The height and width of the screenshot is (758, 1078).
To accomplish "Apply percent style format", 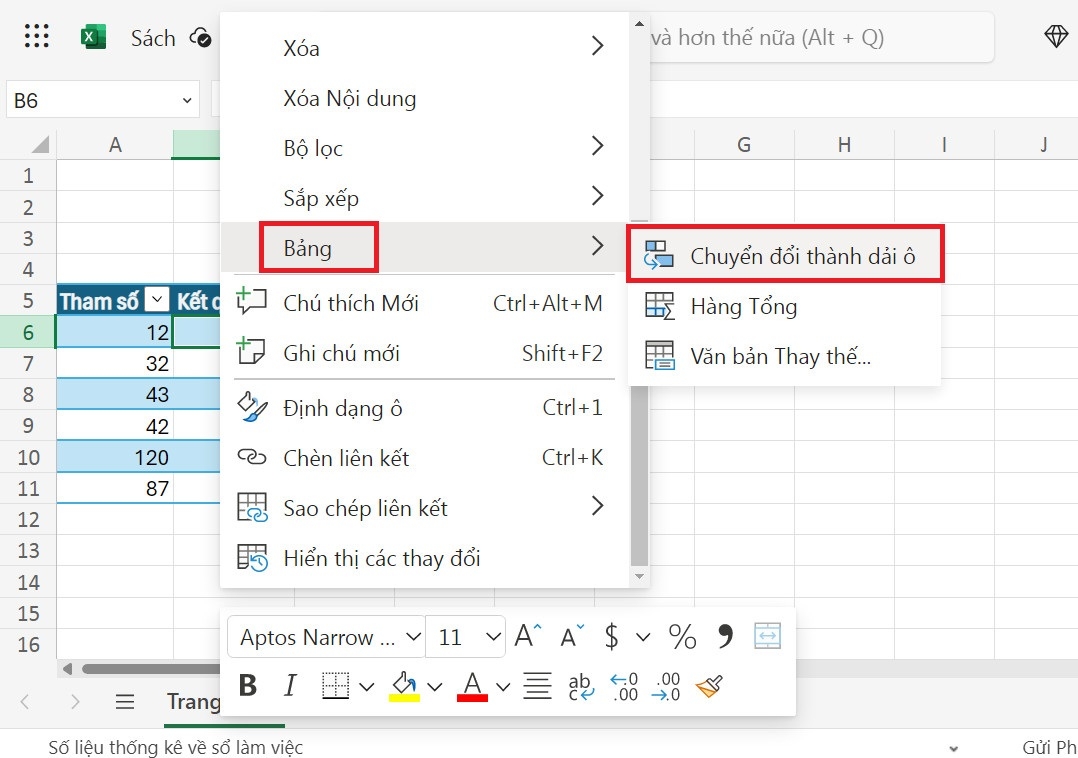I will tap(682, 636).
